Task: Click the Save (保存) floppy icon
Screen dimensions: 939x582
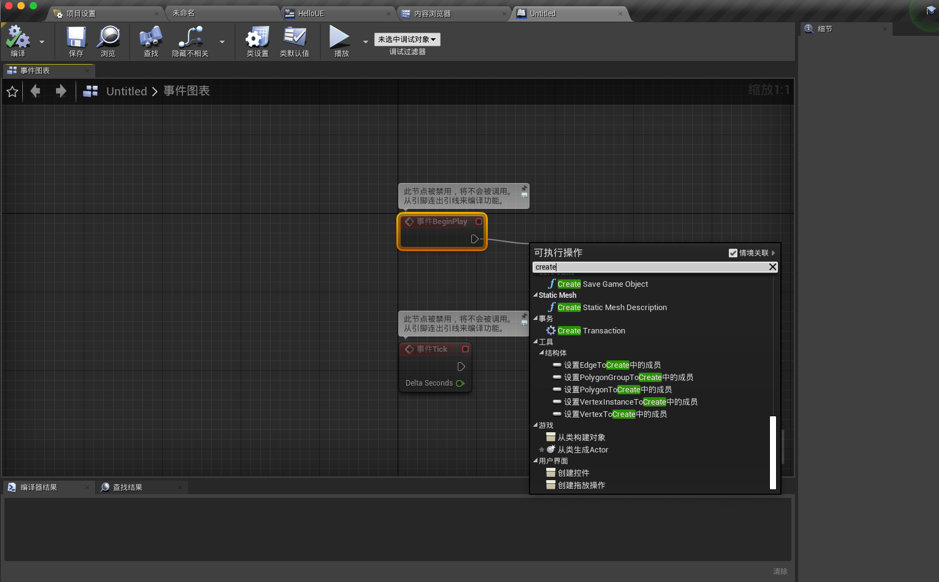Action: [x=76, y=37]
